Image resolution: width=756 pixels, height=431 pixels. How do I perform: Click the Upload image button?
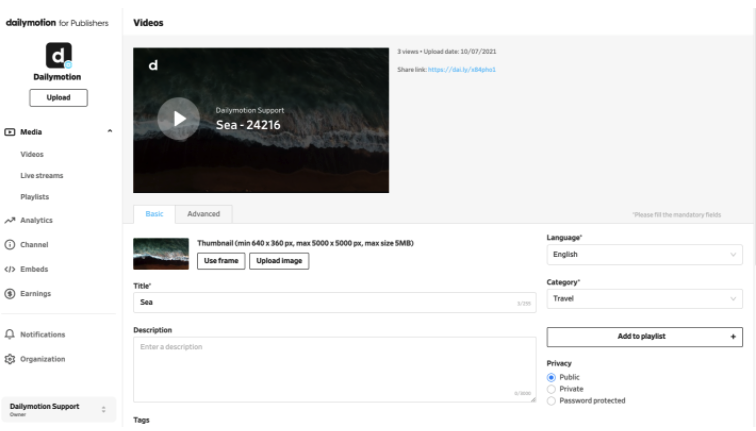coord(279,261)
